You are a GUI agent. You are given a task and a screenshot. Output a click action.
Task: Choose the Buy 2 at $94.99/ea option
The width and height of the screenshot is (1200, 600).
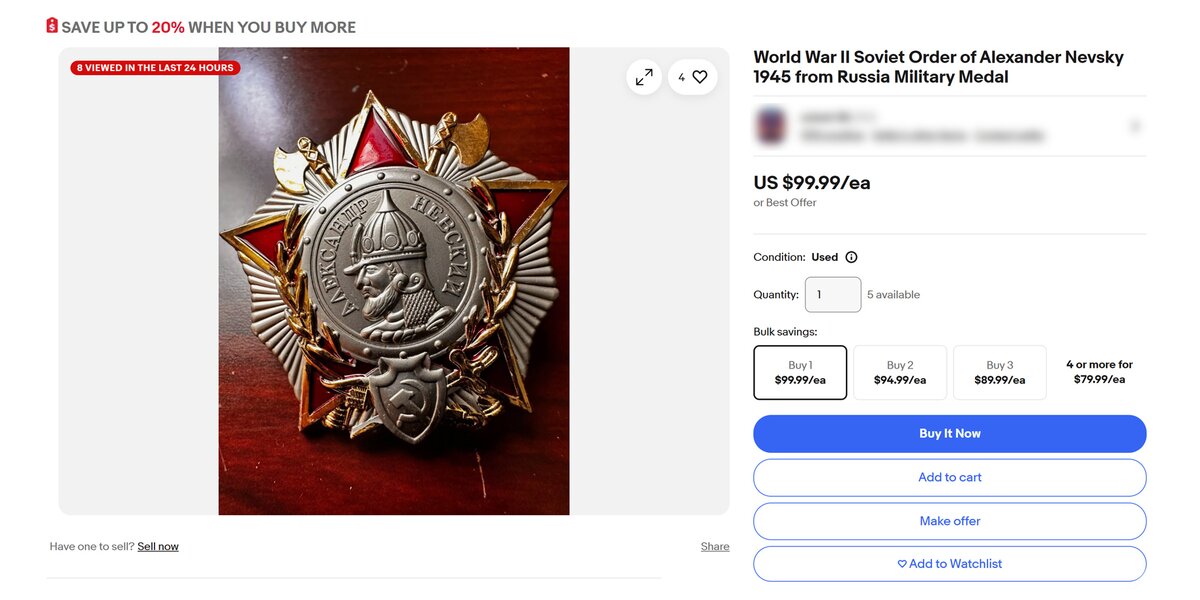tap(900, 372)
